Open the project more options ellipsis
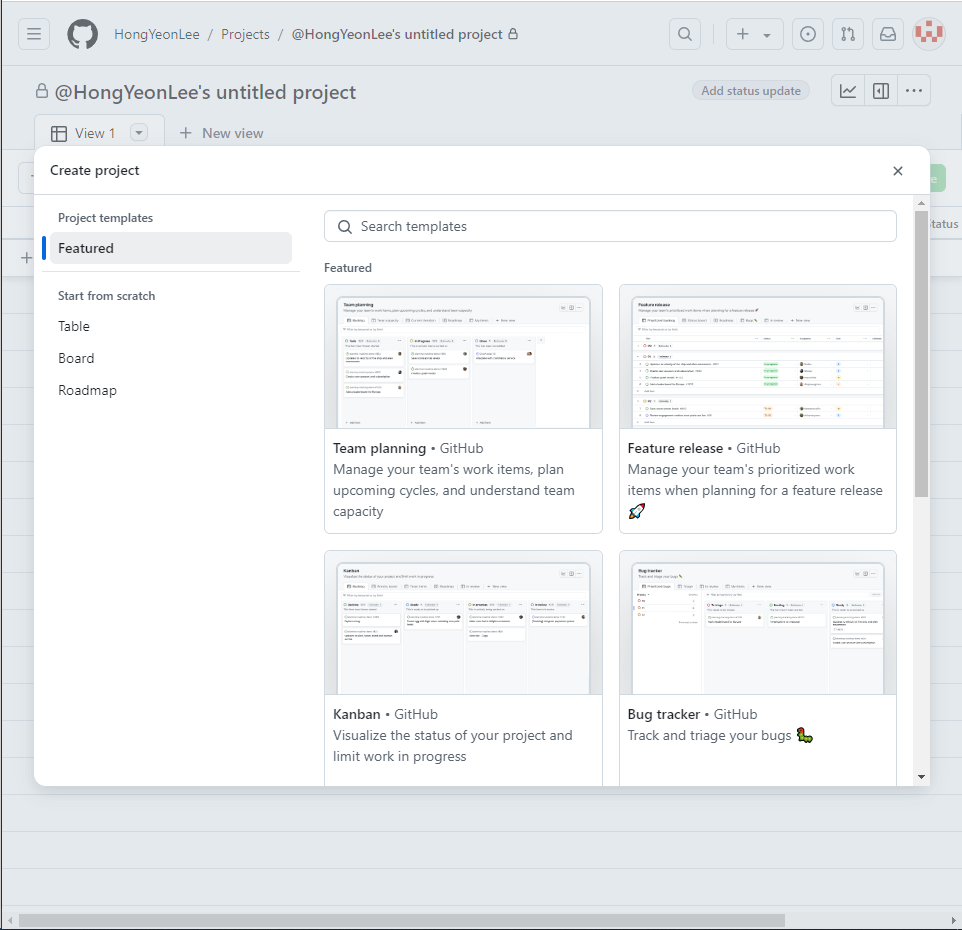The height and width of the screenshot is (930, 962). (914, 91)
